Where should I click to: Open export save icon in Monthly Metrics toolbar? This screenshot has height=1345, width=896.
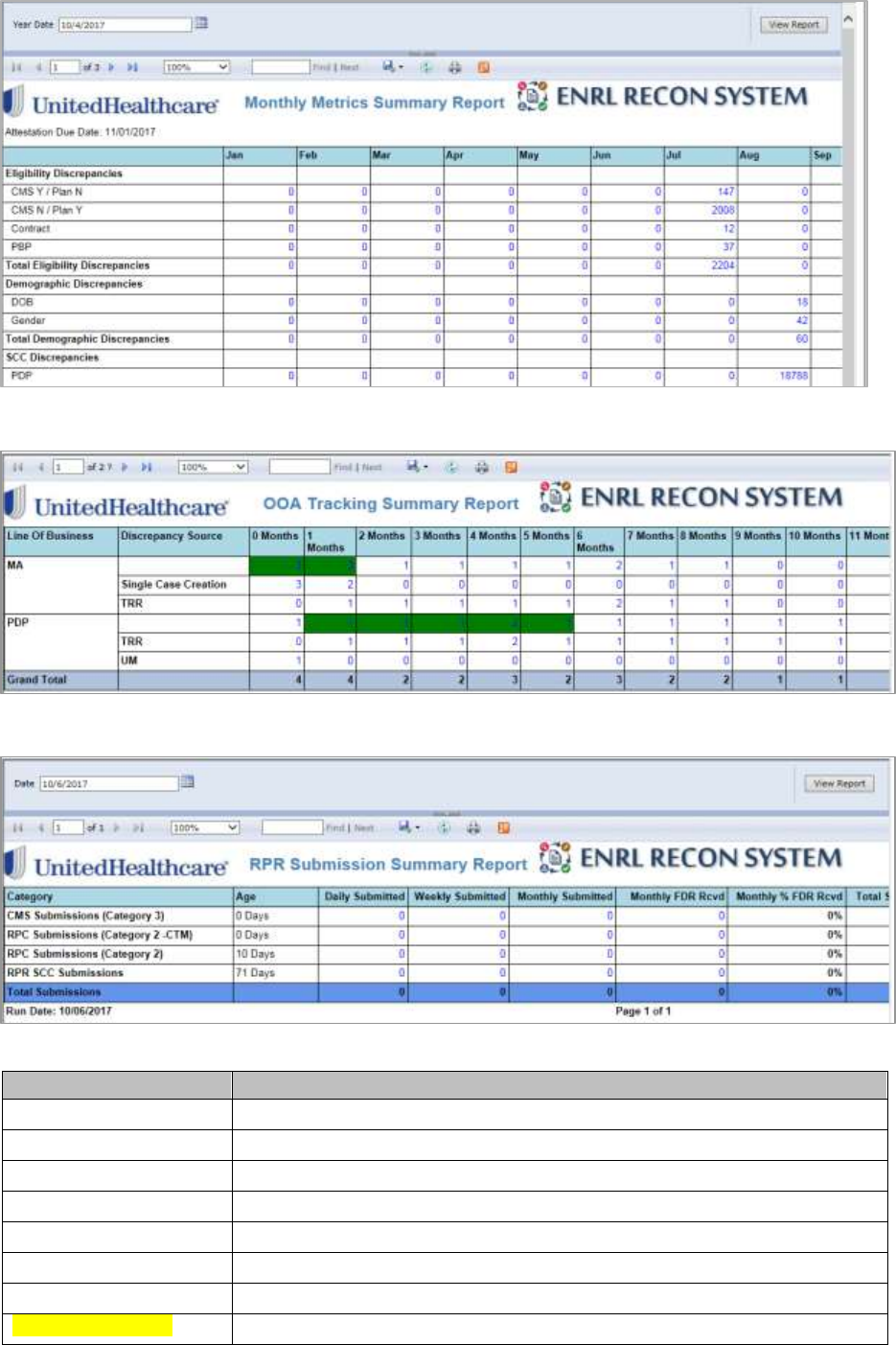(392, 67)
